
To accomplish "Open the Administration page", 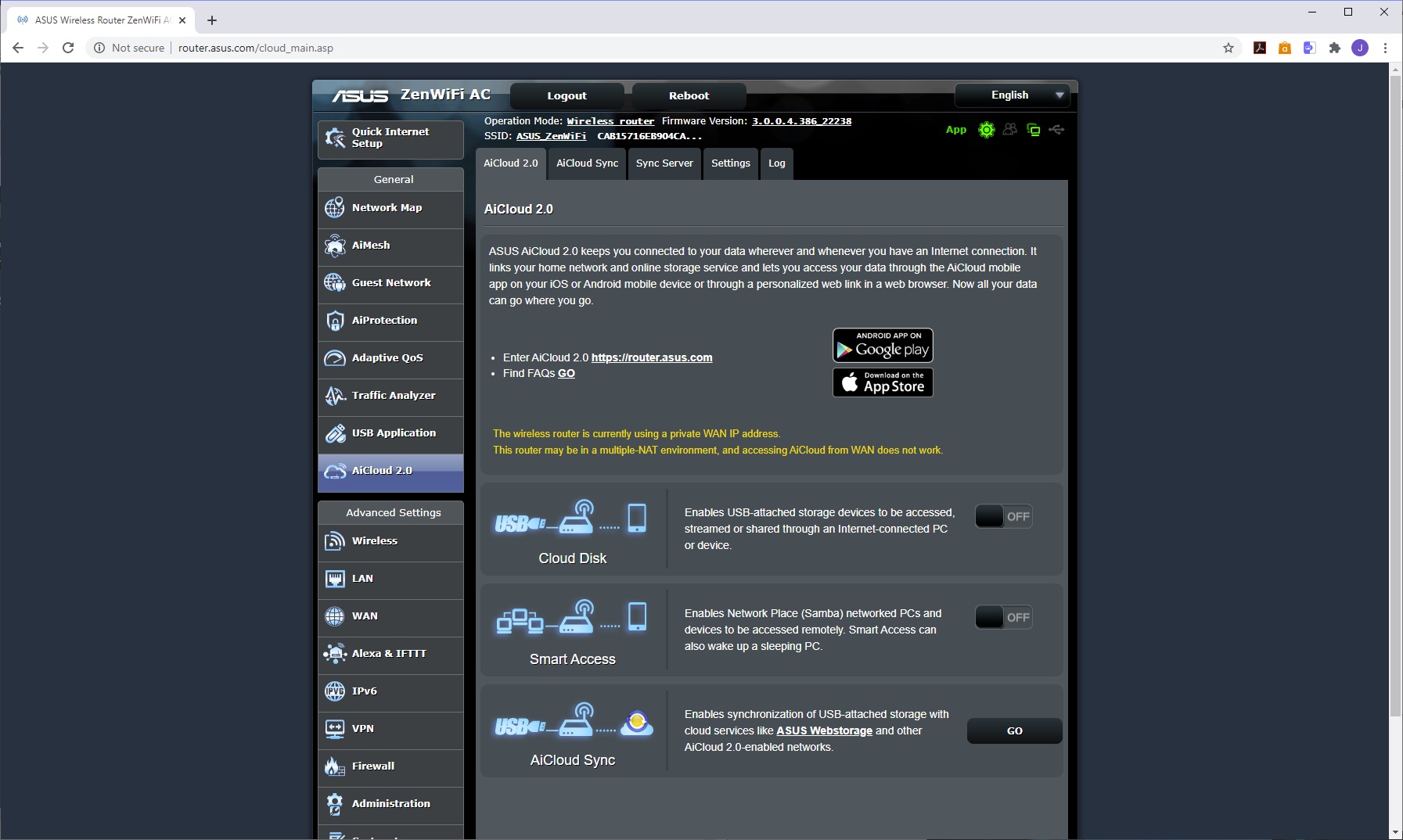I will (x=390, y=804).
